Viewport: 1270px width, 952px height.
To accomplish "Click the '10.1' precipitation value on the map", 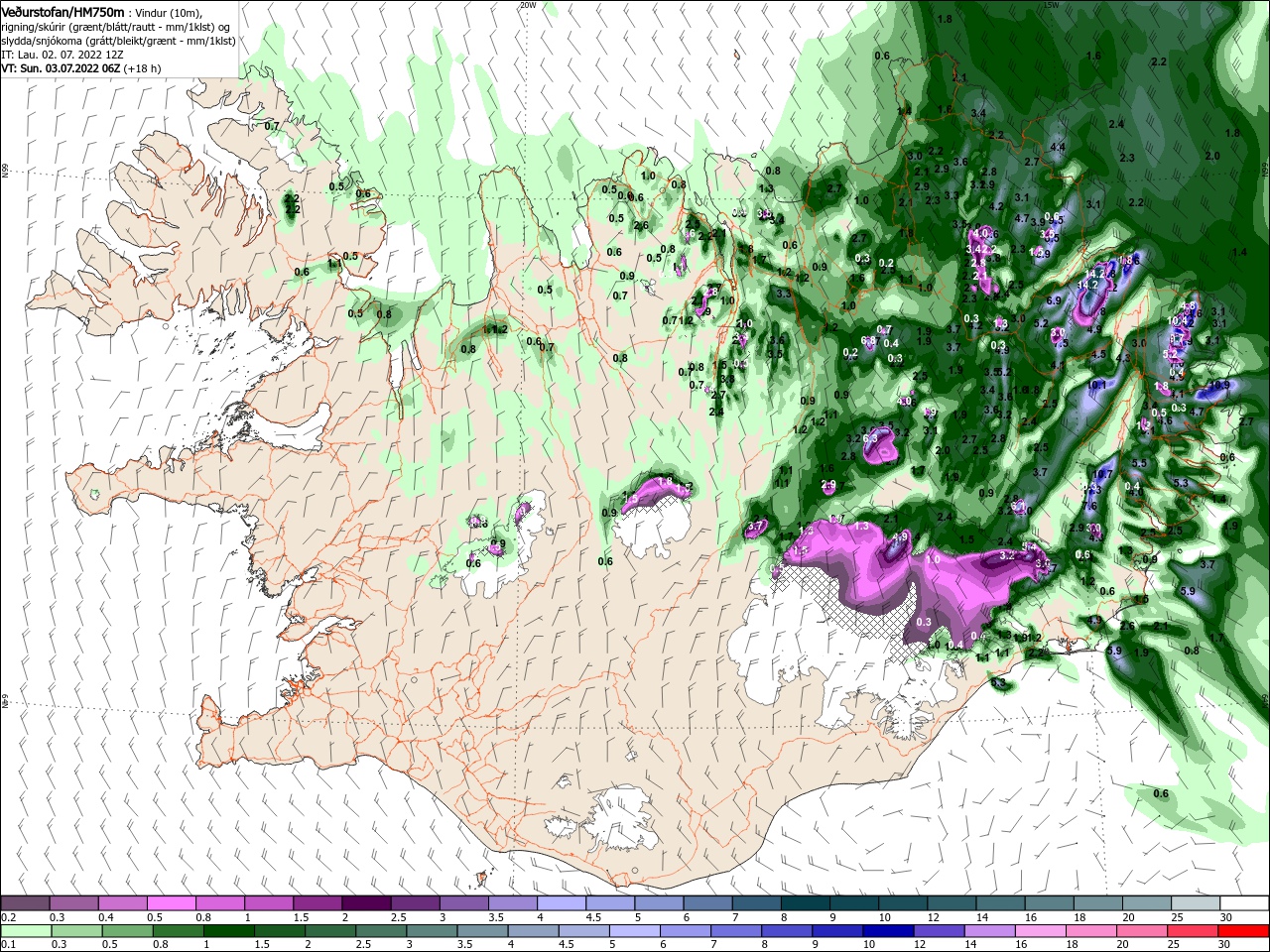I will pyautogui.click(x=1096, y=385).
